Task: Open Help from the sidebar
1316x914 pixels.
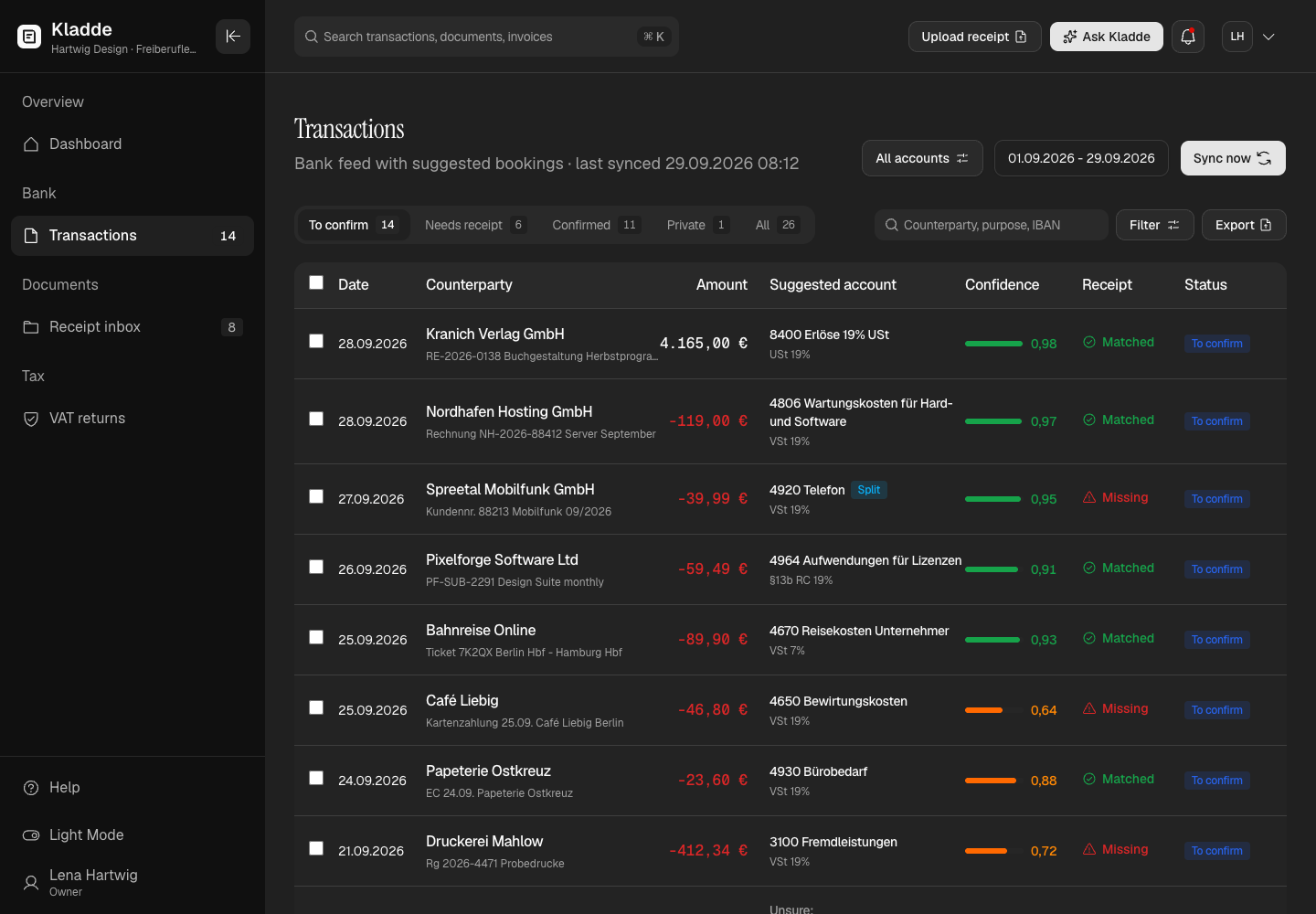Action: coord(133,788)
